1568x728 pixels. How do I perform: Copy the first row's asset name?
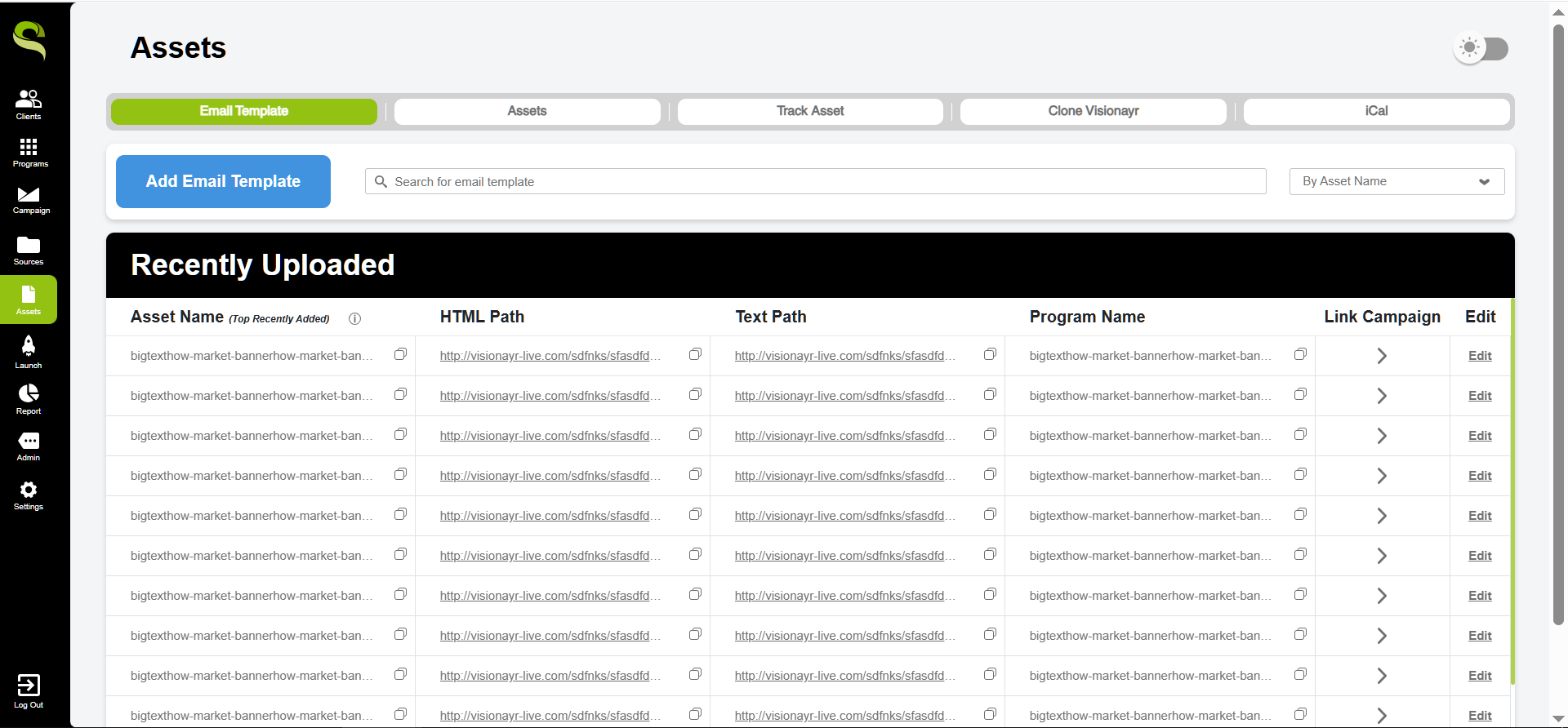(x=400, y=354)
